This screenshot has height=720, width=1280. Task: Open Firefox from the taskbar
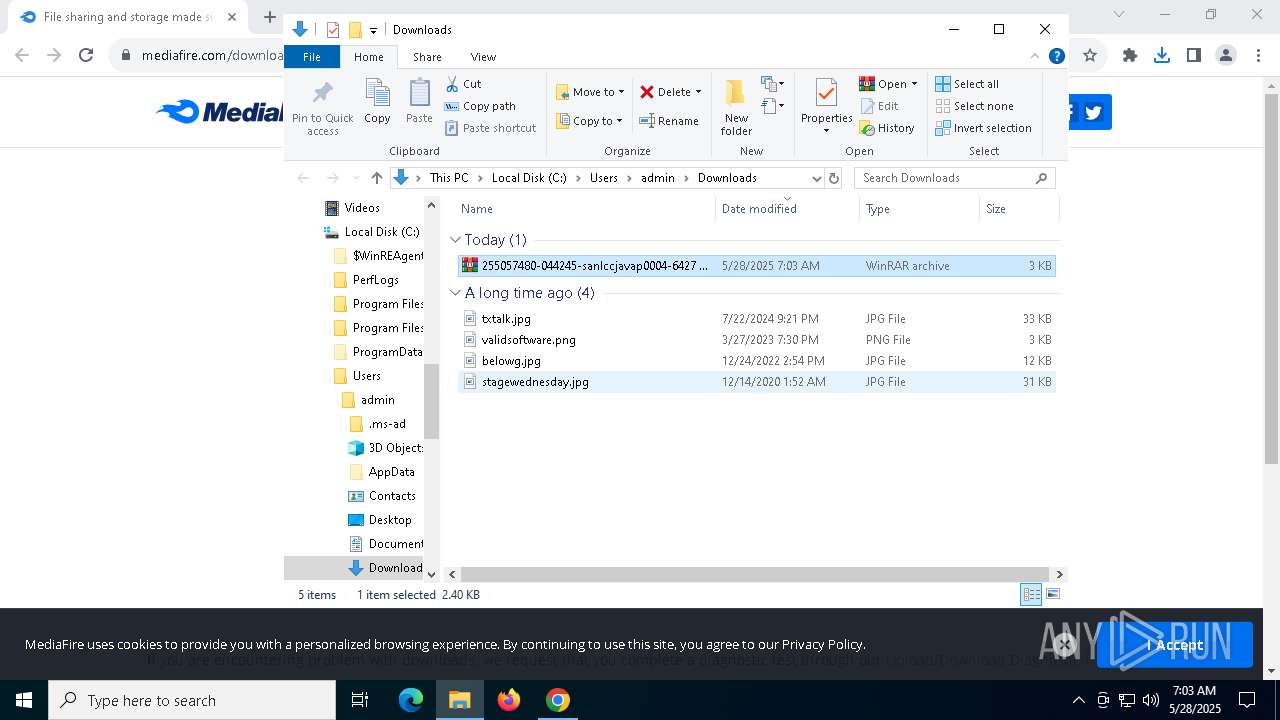[509, 700]
